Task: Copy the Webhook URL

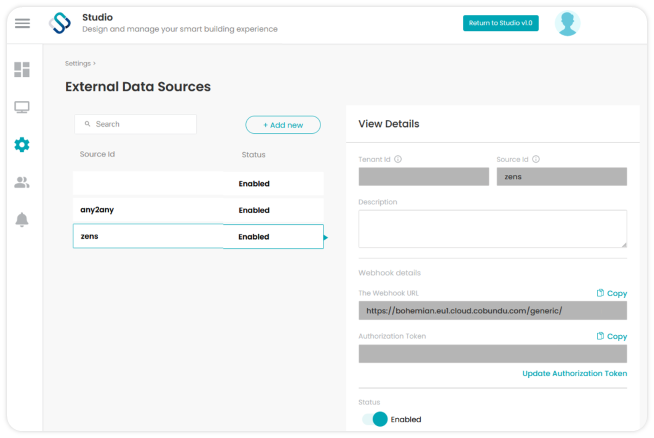Action: point(612,293)
